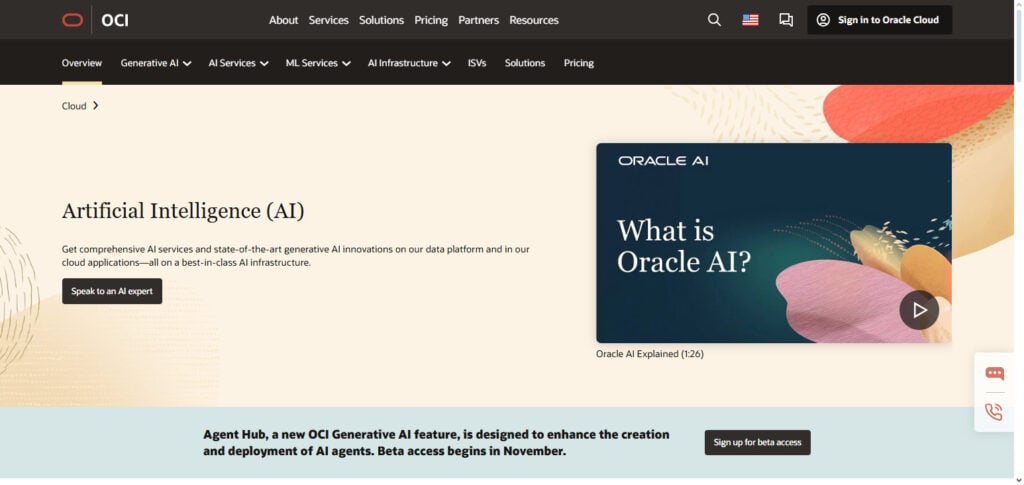1024x485 pixels.
Task: Open the Pricing top menu
Action: (431, 20)
